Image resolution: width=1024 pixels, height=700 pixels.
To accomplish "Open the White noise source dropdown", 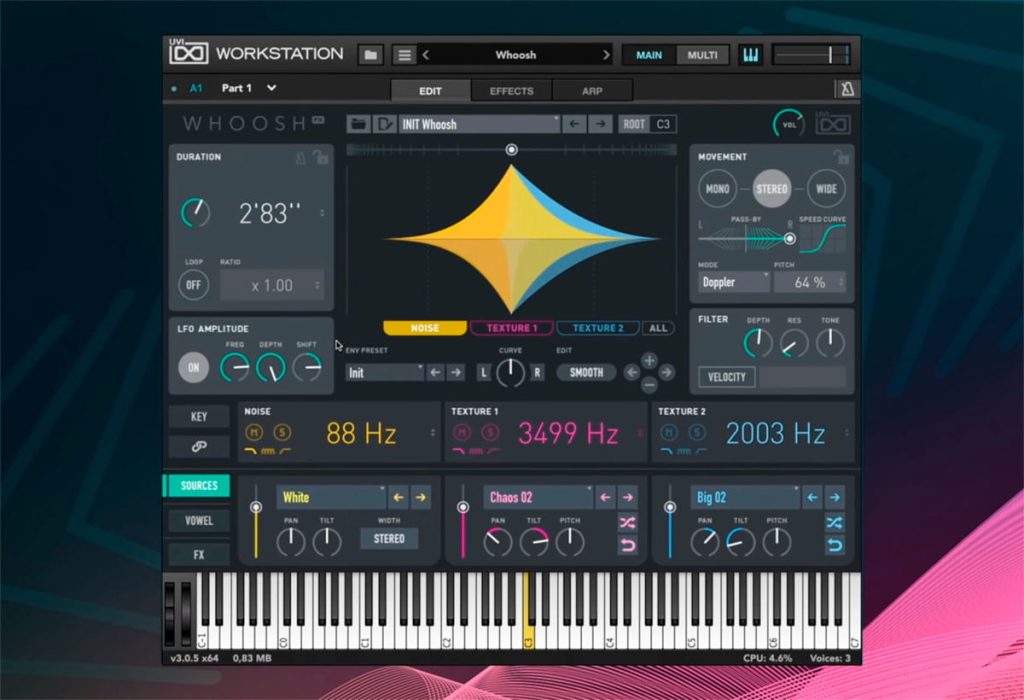I will [x=332, y=498].
